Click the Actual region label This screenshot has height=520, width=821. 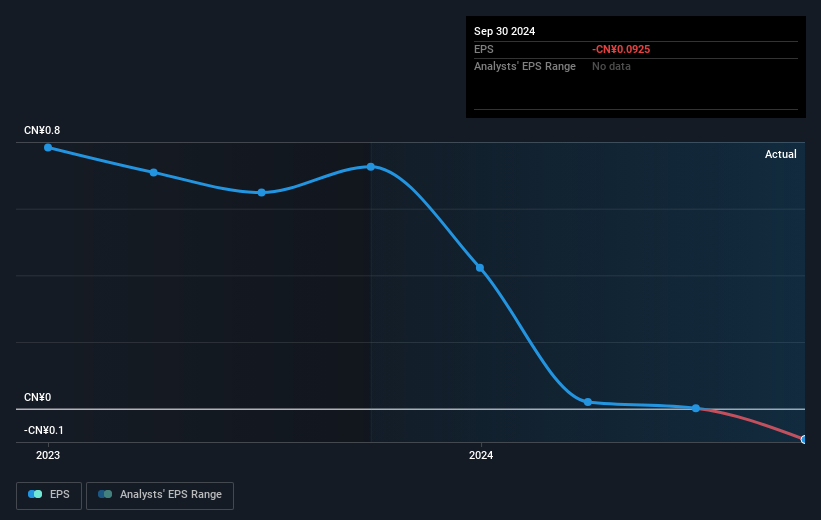tap(781, 154)
